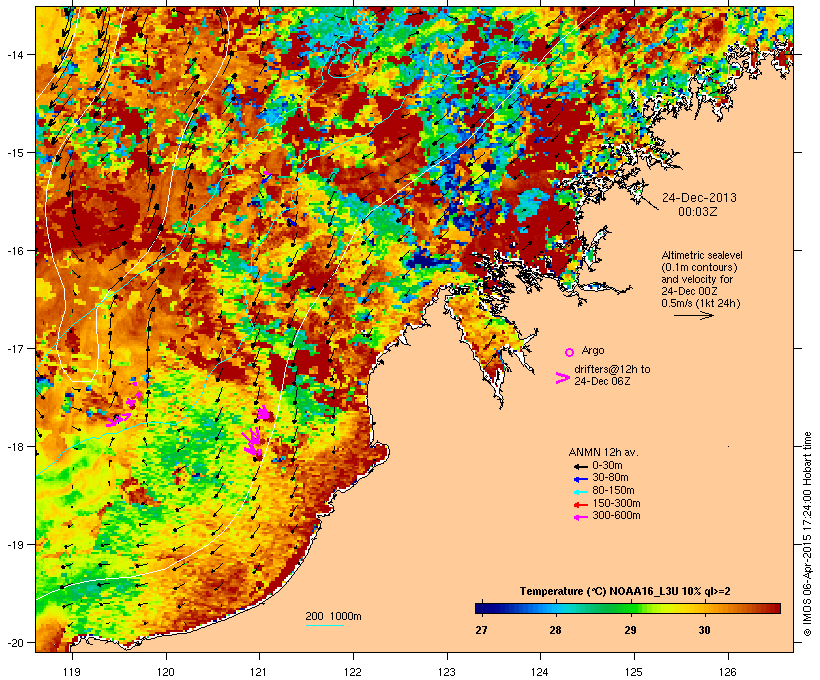Click the 121 longitude axis label

pos(259,672)
